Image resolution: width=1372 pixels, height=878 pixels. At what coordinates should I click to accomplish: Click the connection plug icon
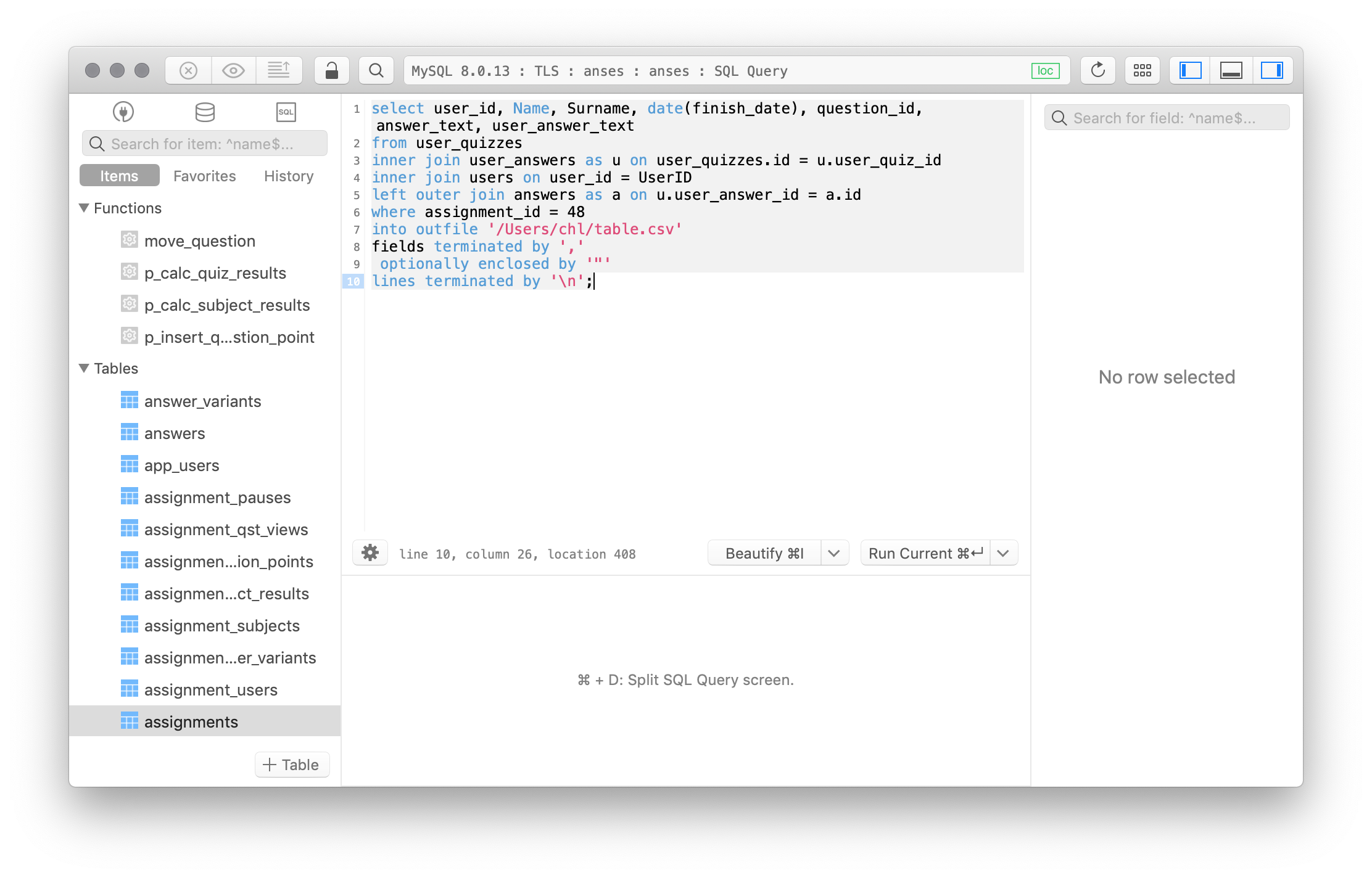(x=123, y=112)
